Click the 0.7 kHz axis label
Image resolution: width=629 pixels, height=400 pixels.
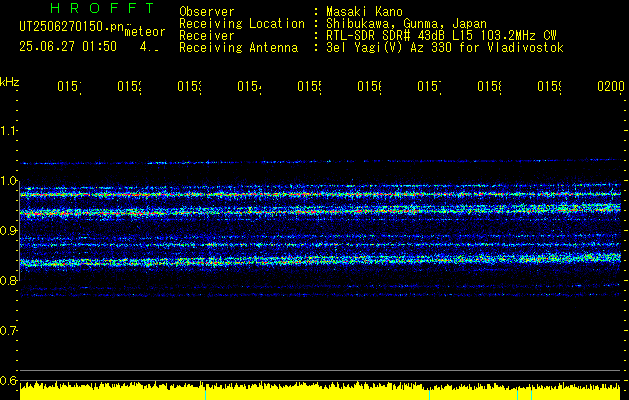pyautogui.click(x=9, y=331)
